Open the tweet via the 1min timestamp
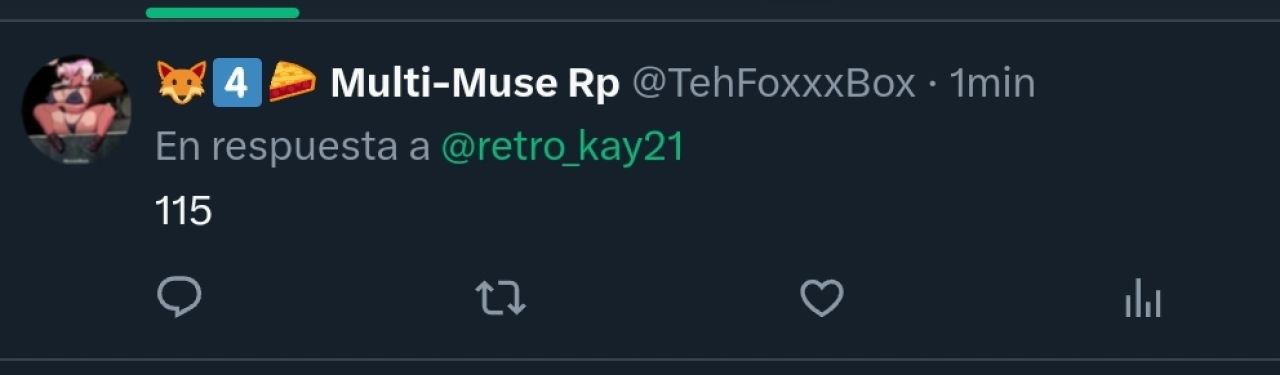This screenshot has height=375, width=1280. pyautogui.click(x=992, y=85)
